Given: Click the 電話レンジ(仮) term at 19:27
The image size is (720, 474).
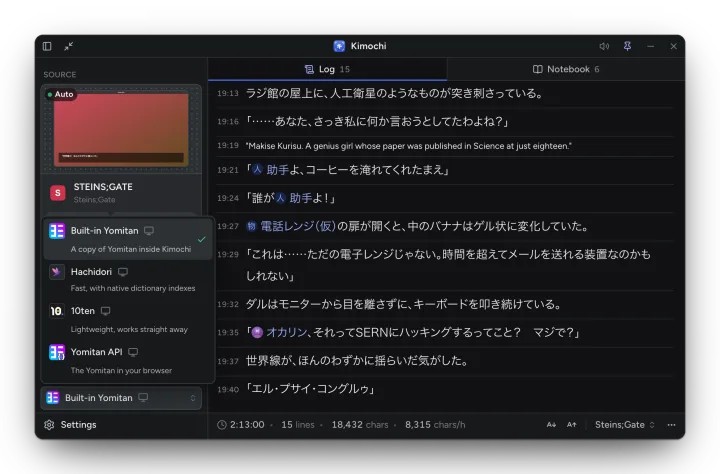Looking at the screenshot, I should tap(298, 226).
